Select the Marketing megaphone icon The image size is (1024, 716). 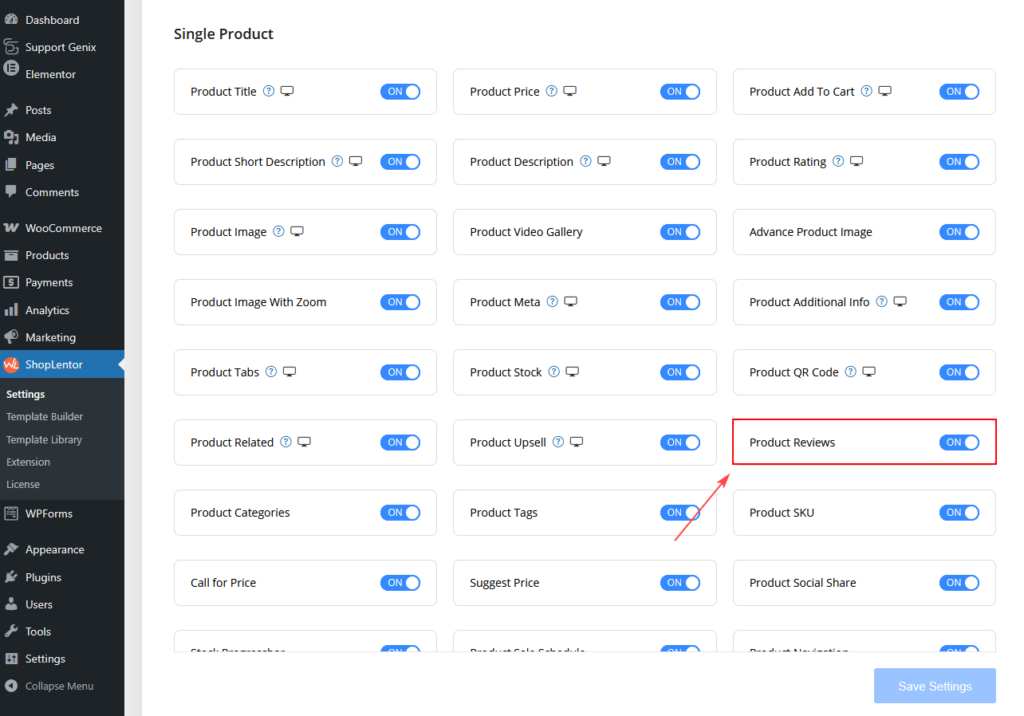tap(13, 336)
